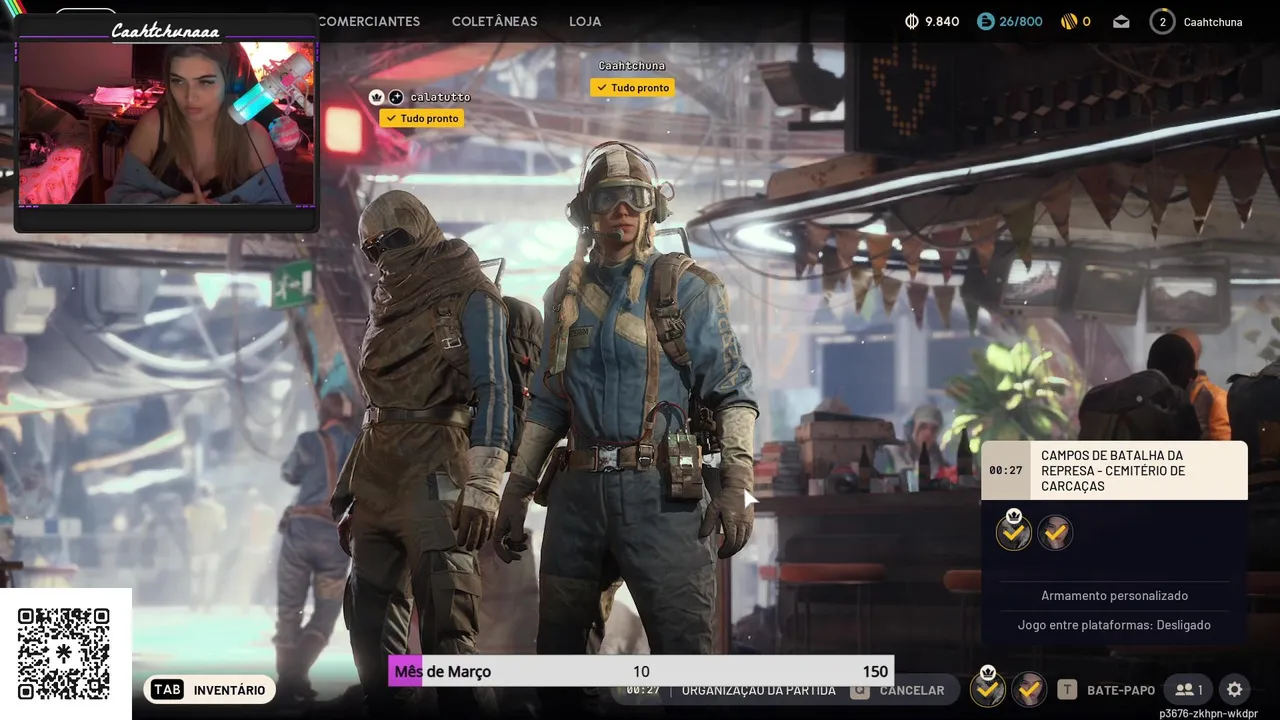Open the level 2 player badge
The width and height of the screenshot is (1280, 720).
1162,21
